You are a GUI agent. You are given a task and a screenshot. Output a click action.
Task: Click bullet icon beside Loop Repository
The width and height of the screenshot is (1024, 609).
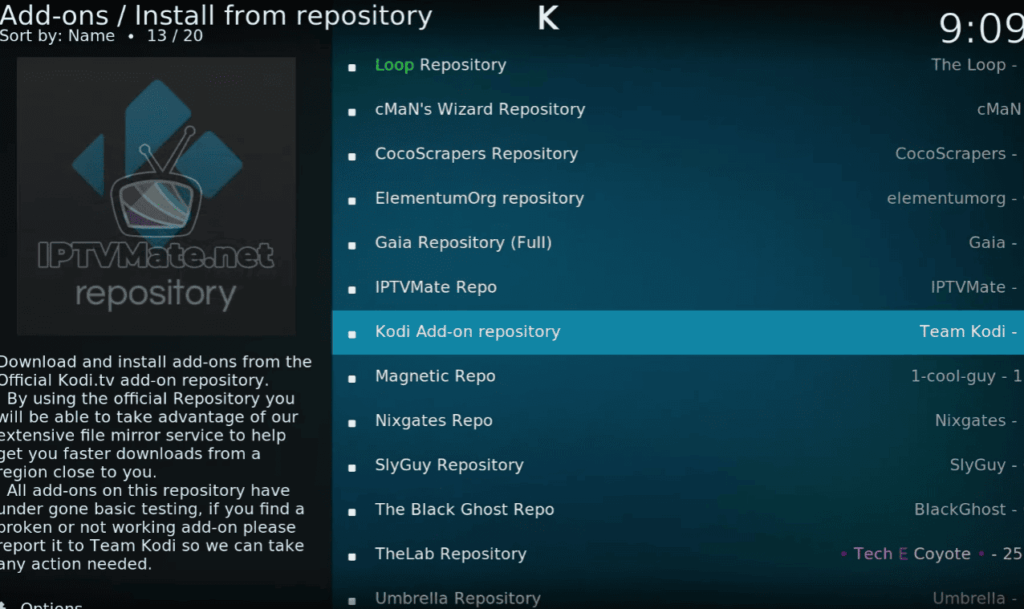(x=352, y=67)
